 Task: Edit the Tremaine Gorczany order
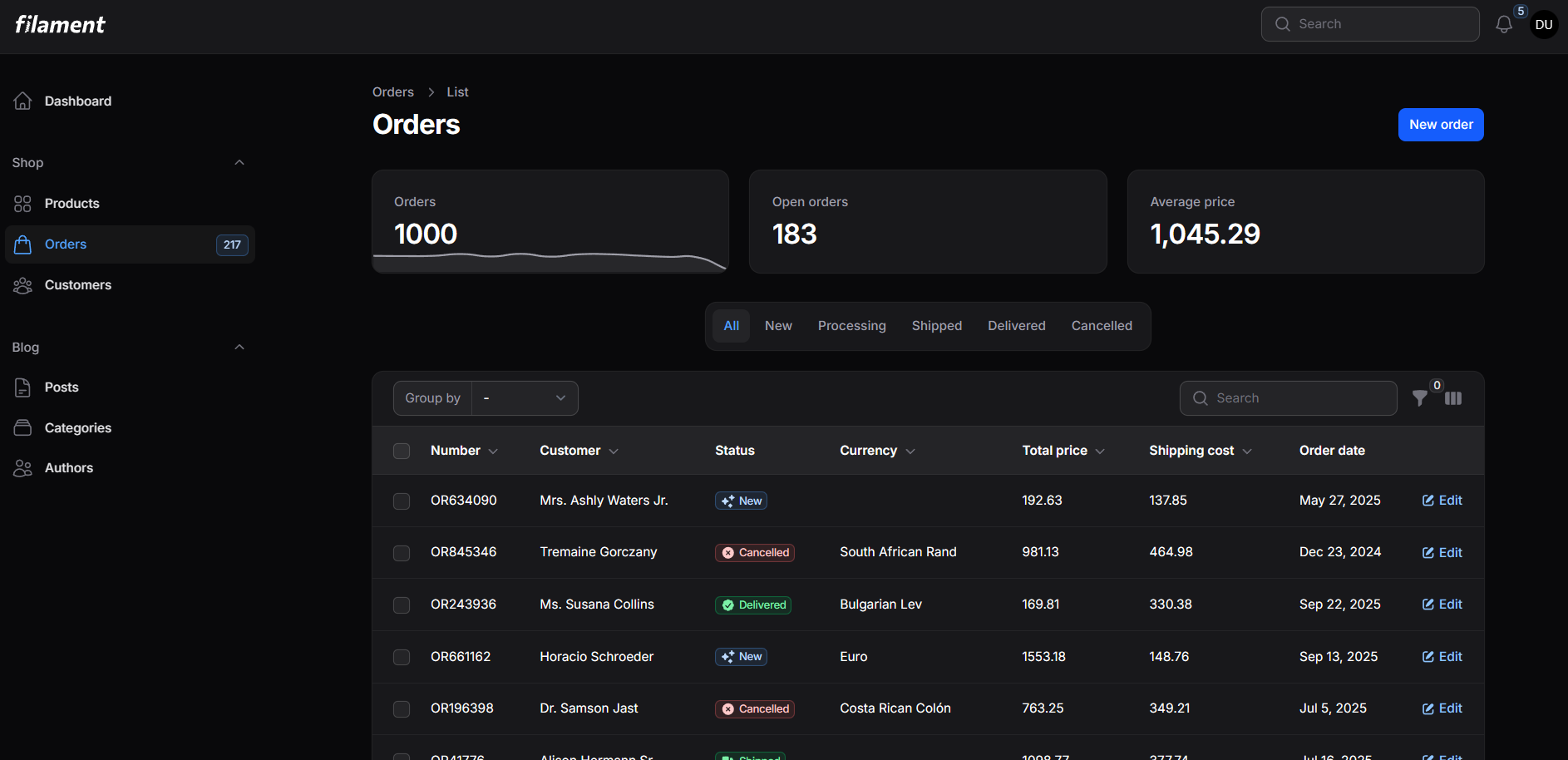tap(1442, 553)
